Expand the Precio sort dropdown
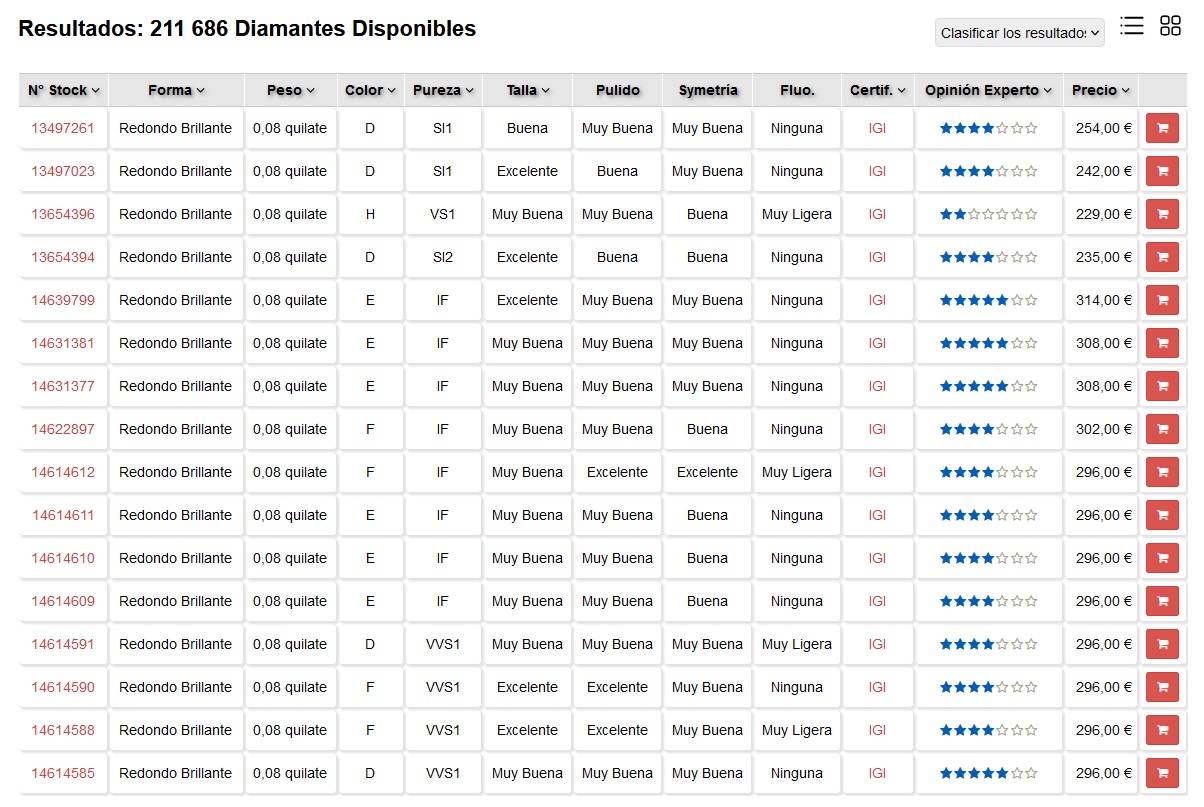The height and width of the screenshot is (807, 1204). (1101, 89)
